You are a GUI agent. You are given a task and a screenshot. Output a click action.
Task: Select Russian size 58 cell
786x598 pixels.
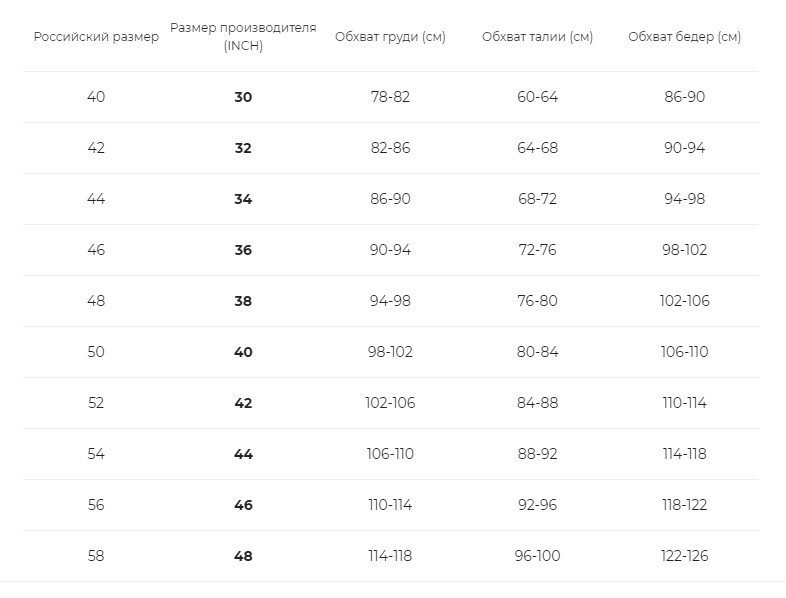(96, 556)
